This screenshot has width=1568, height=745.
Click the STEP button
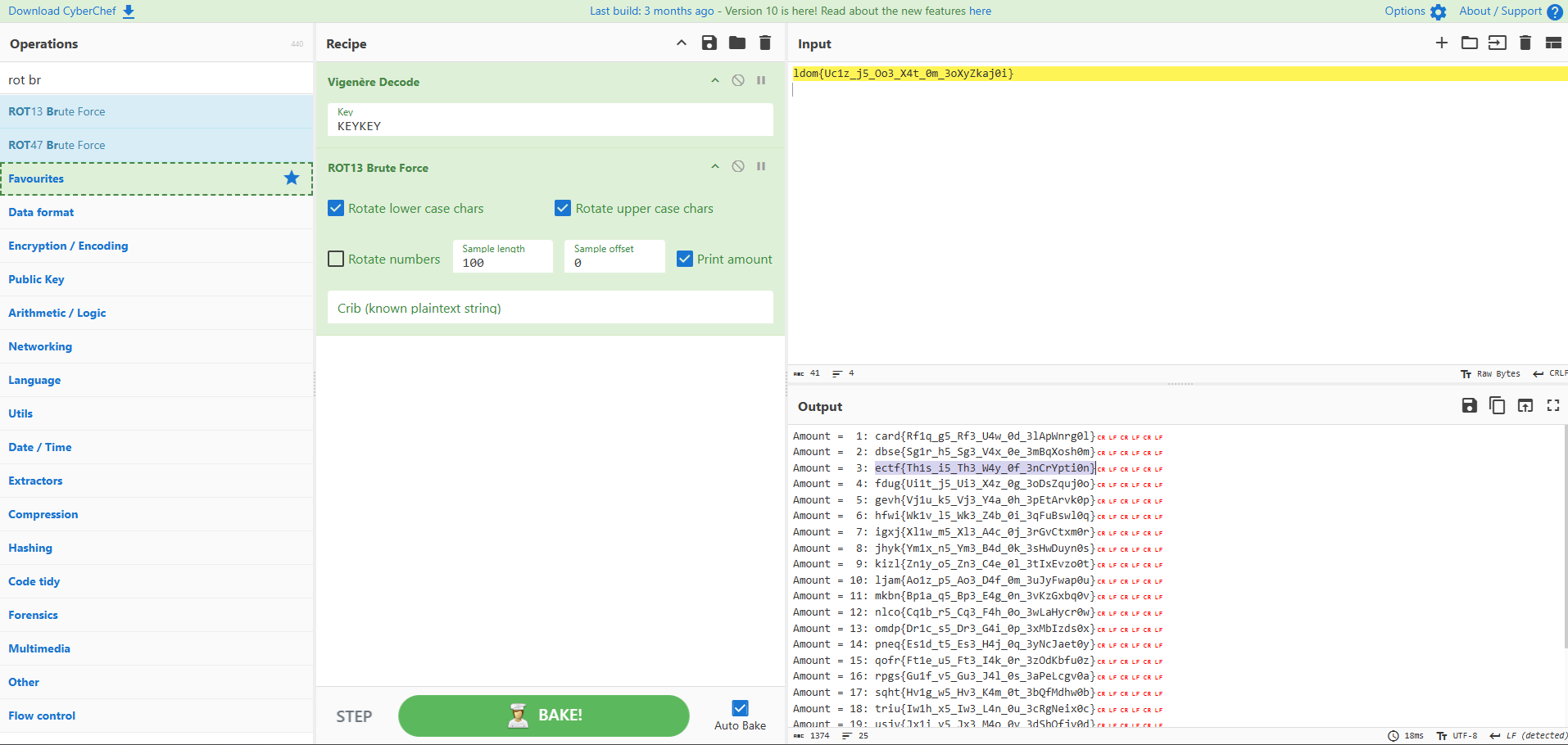354,716
